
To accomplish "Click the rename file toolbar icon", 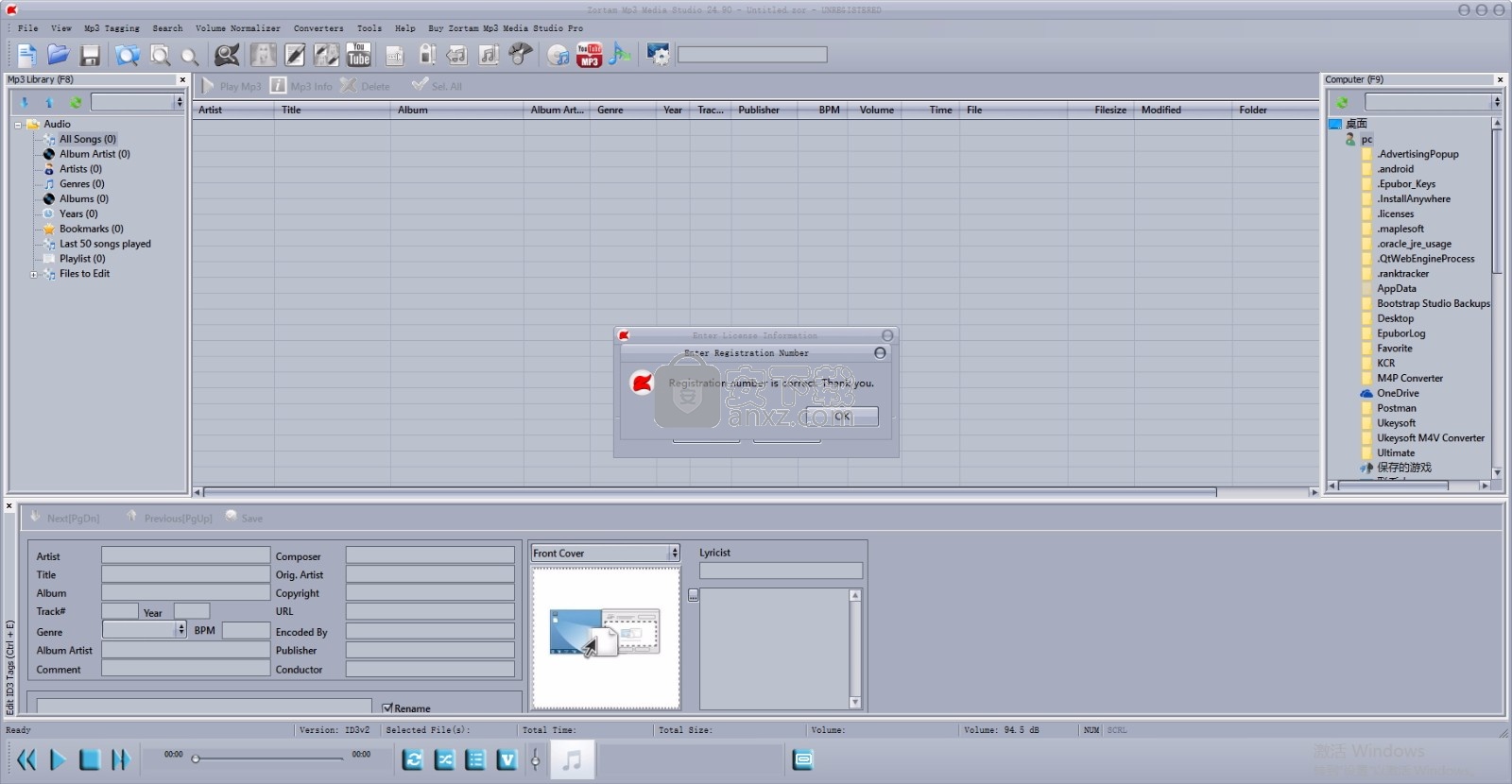I will (395, 56).
